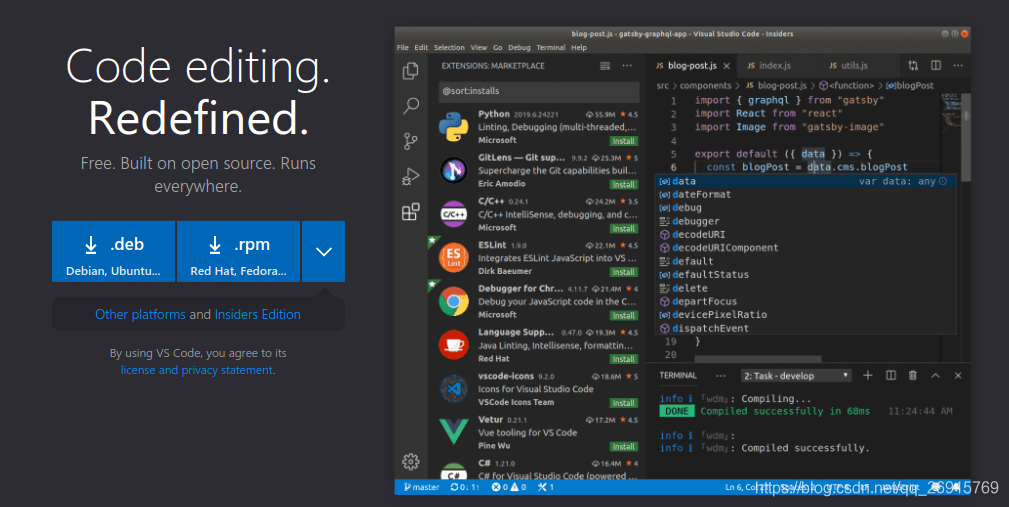Kill terminal with trash icon

click(912, 376)
